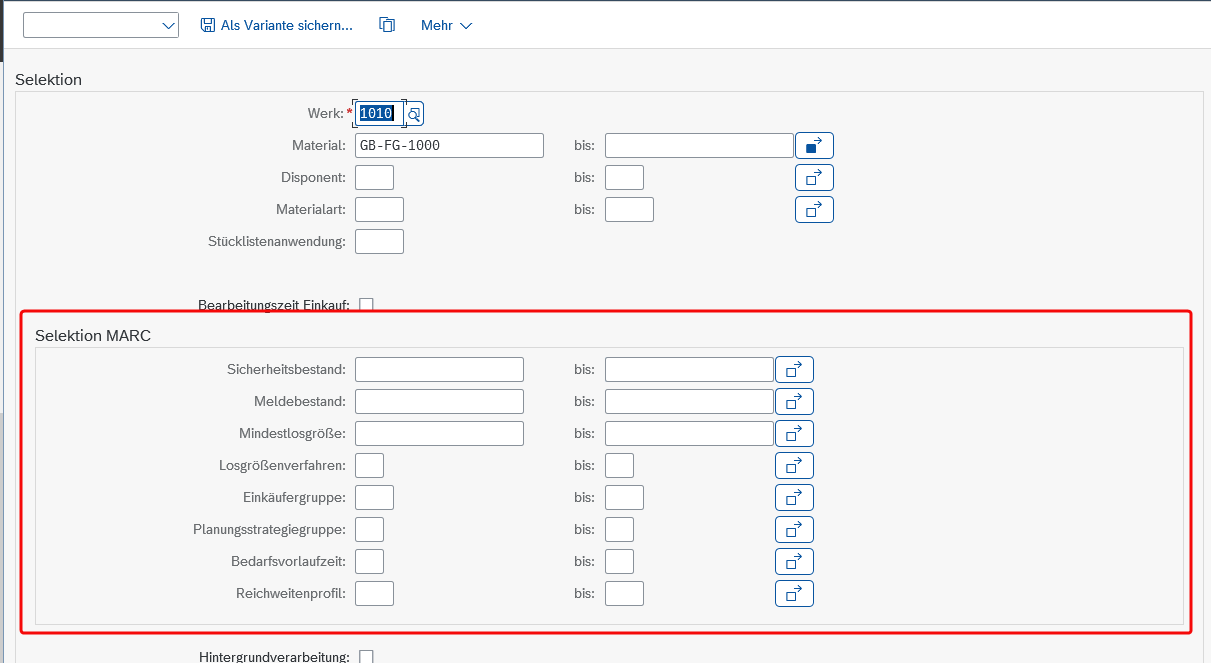Open multiple selection for Materialart
The width and height of the screenshot is (1211, 663).
814,210
